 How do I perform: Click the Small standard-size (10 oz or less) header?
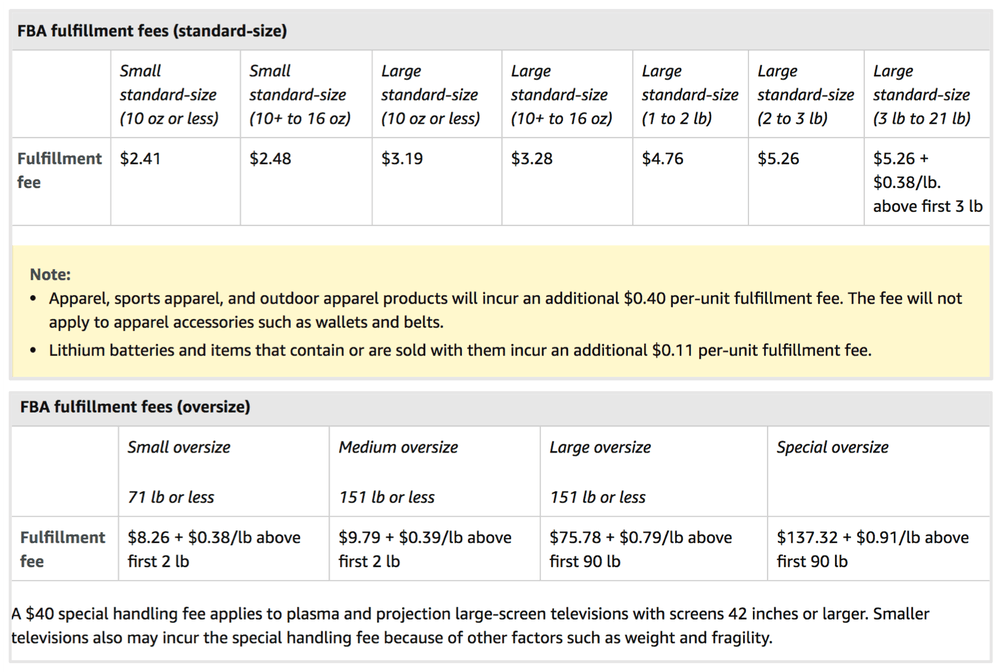169,95
